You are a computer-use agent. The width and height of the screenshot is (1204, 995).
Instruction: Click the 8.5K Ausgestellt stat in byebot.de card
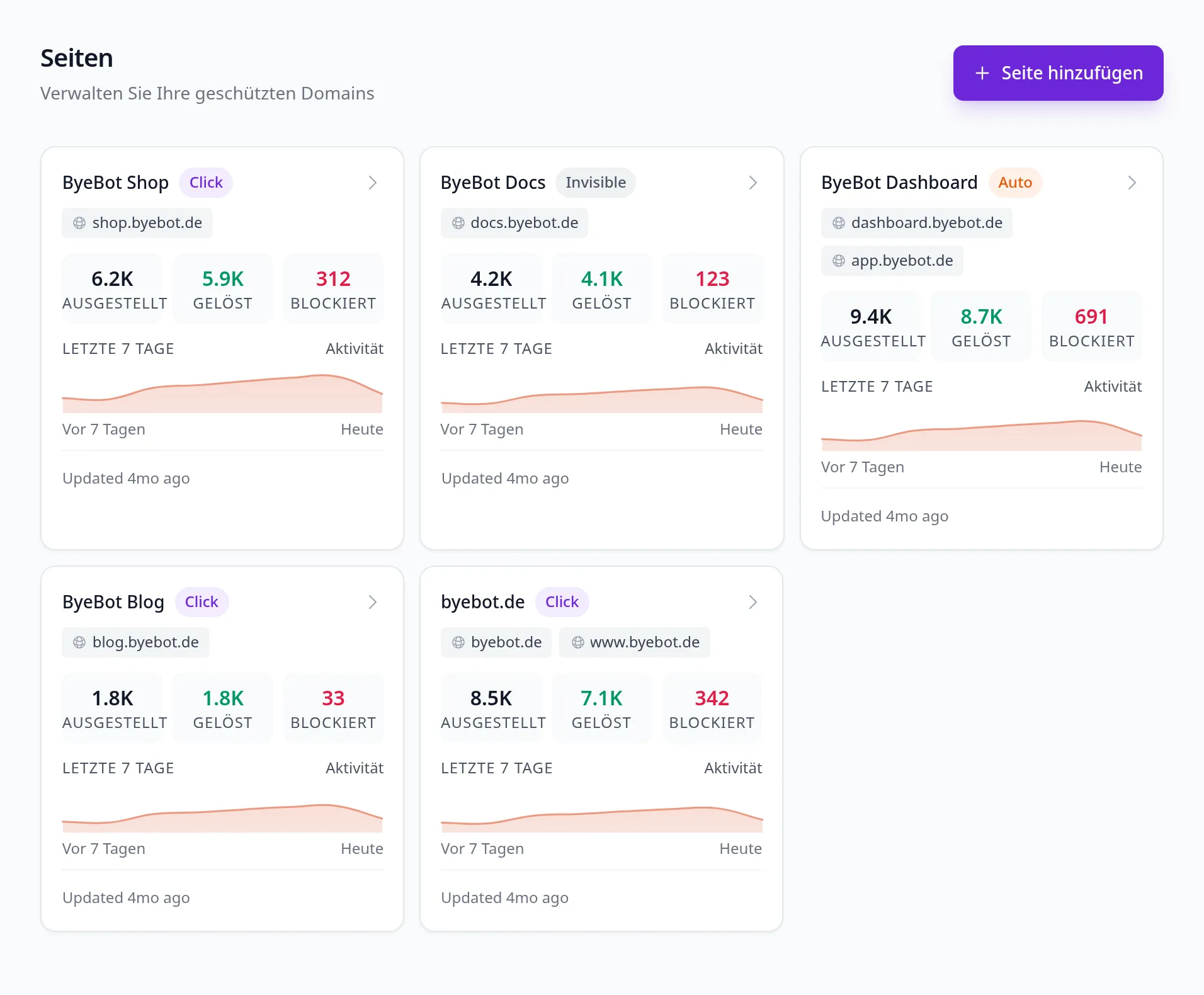tap(491, 708)
